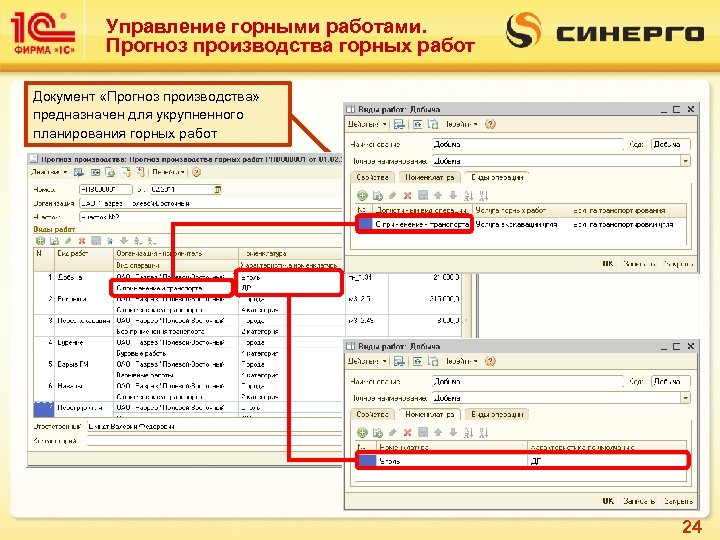
Task: Click pencil edit icon in Виды работ table toolbar
Action: (68, 241)
